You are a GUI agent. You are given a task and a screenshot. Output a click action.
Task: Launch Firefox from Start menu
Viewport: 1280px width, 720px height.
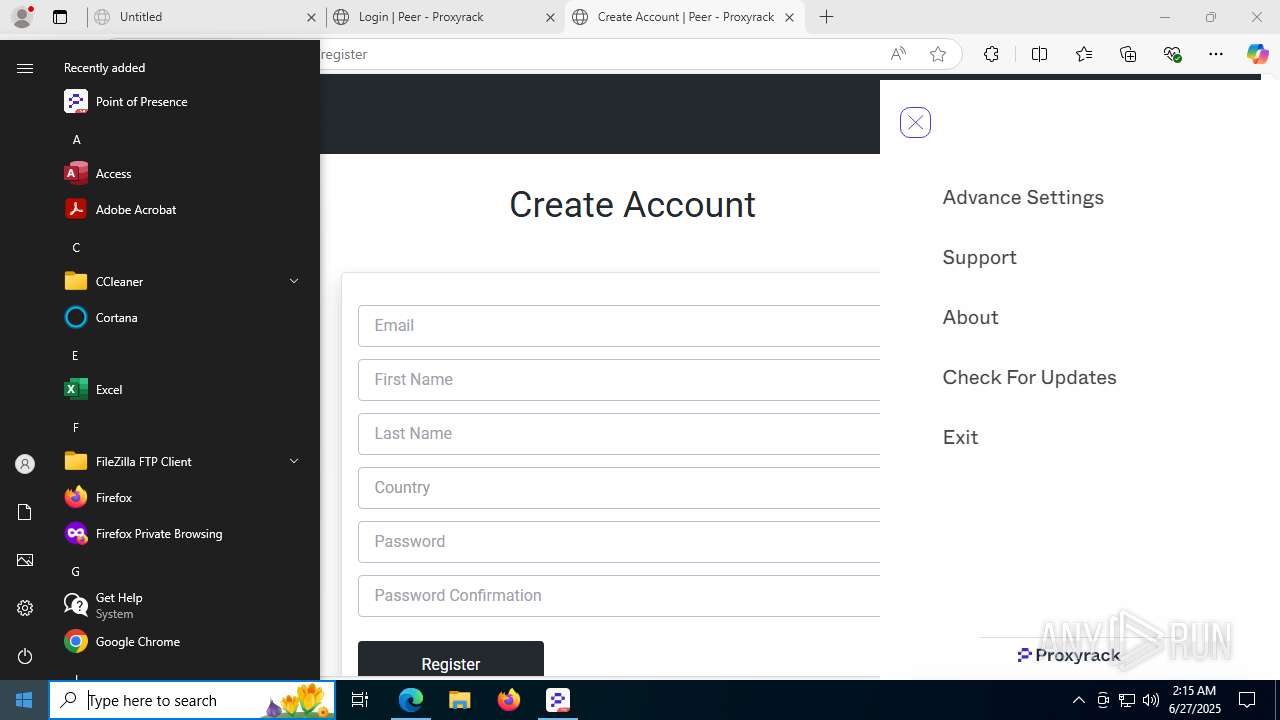click(x=185, y=497)
